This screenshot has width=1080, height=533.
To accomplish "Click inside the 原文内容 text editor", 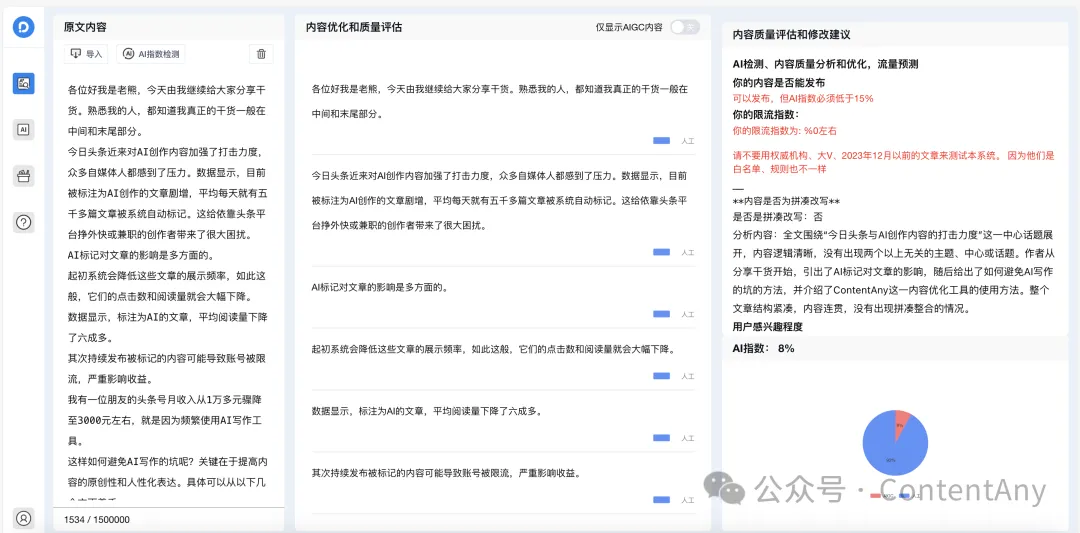I will 168,280.
